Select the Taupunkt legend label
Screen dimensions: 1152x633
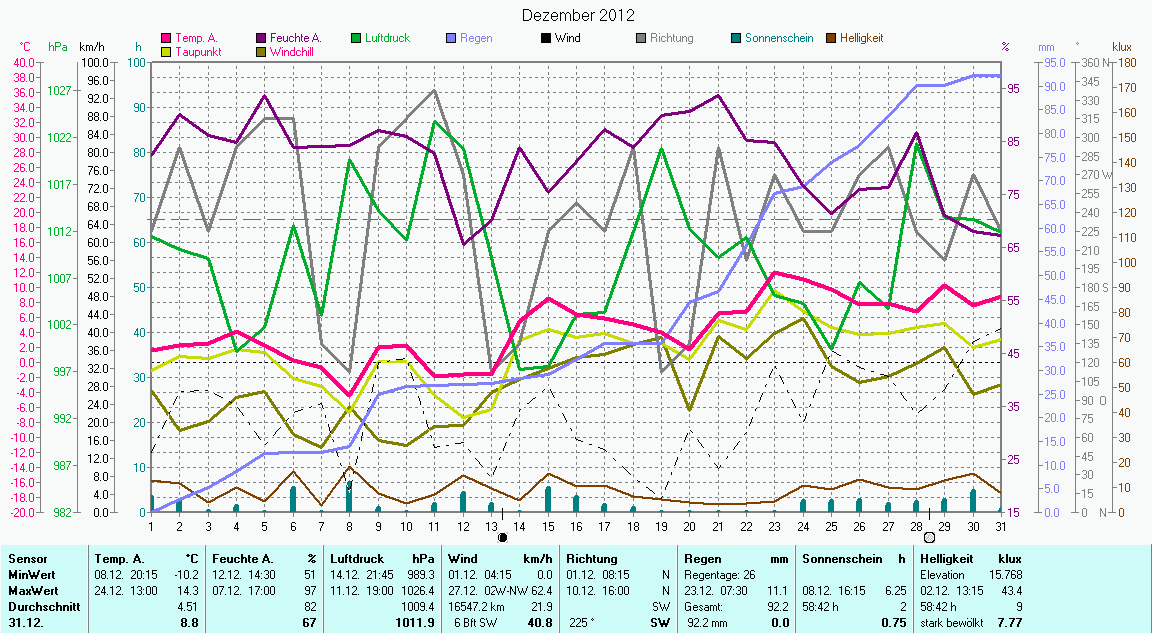pyautogui.click(x=196, y=51)
